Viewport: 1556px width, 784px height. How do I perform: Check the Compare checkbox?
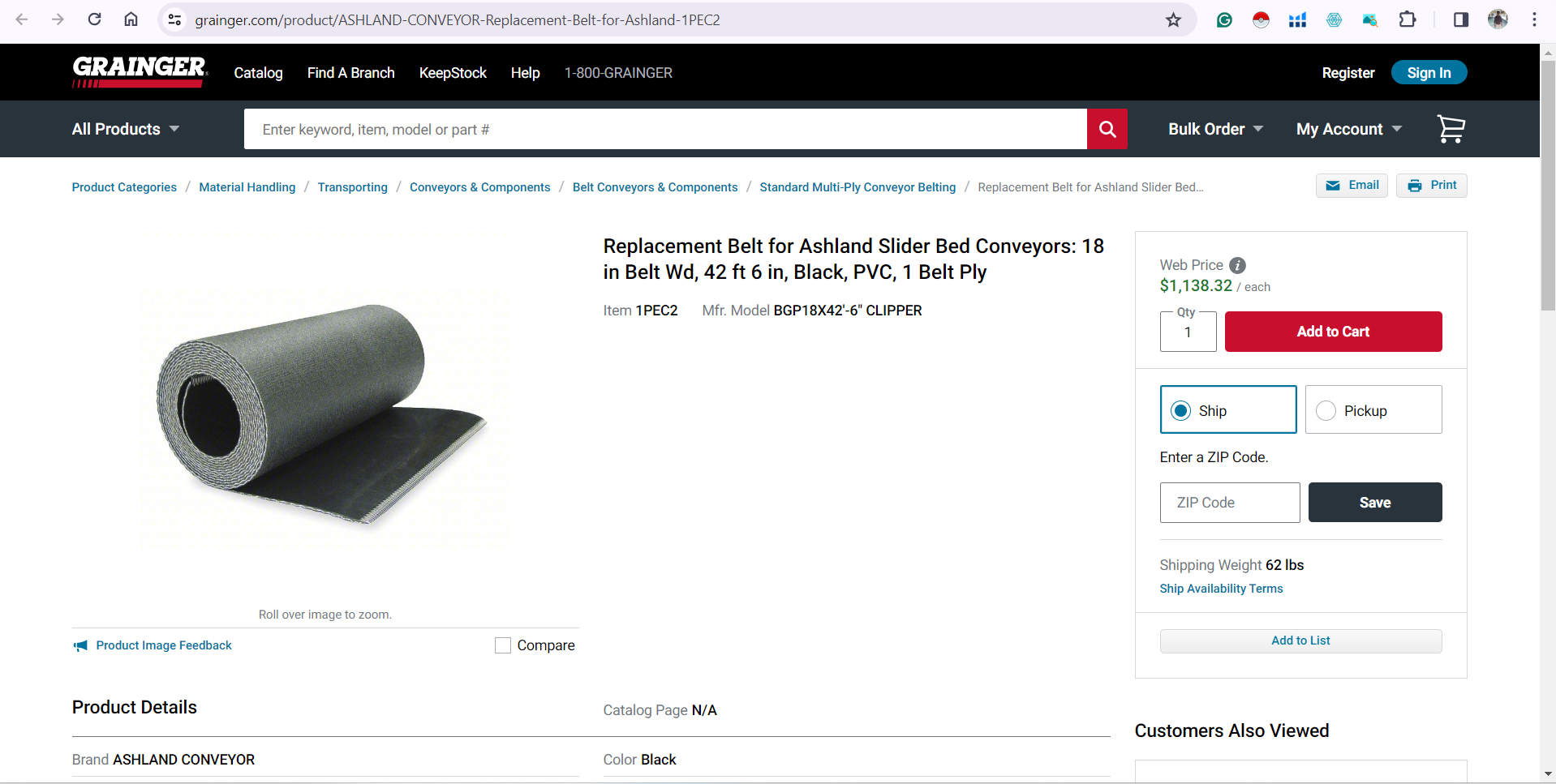coord(503,645)
